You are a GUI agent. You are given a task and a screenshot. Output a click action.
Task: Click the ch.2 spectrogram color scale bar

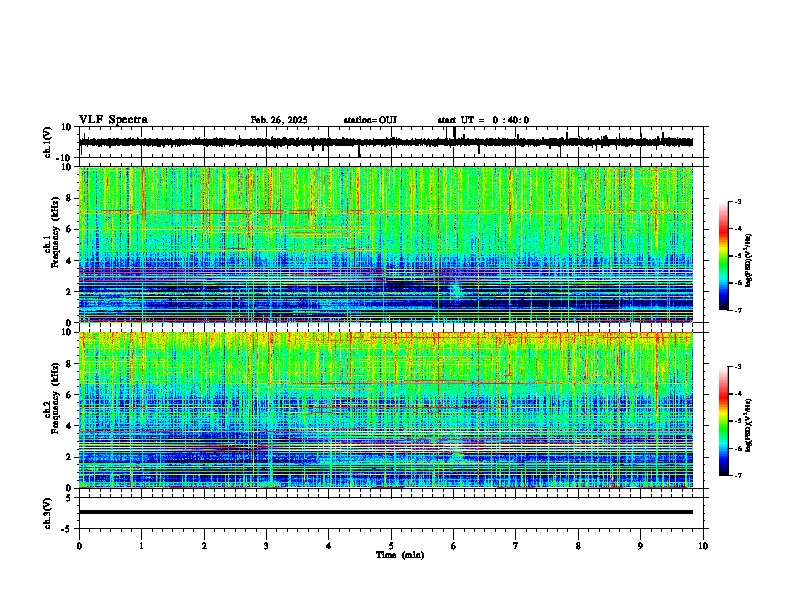724,421
